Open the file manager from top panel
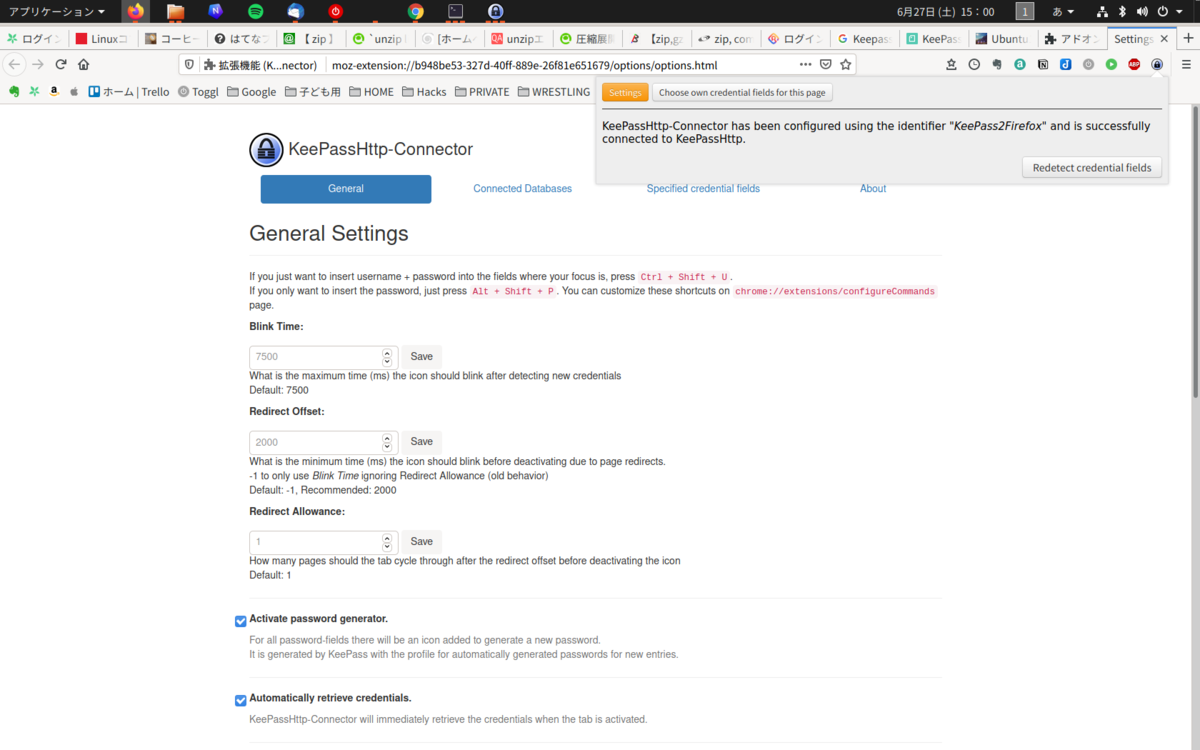This screenshot has width=1200, height=750. tap(176, 12)
